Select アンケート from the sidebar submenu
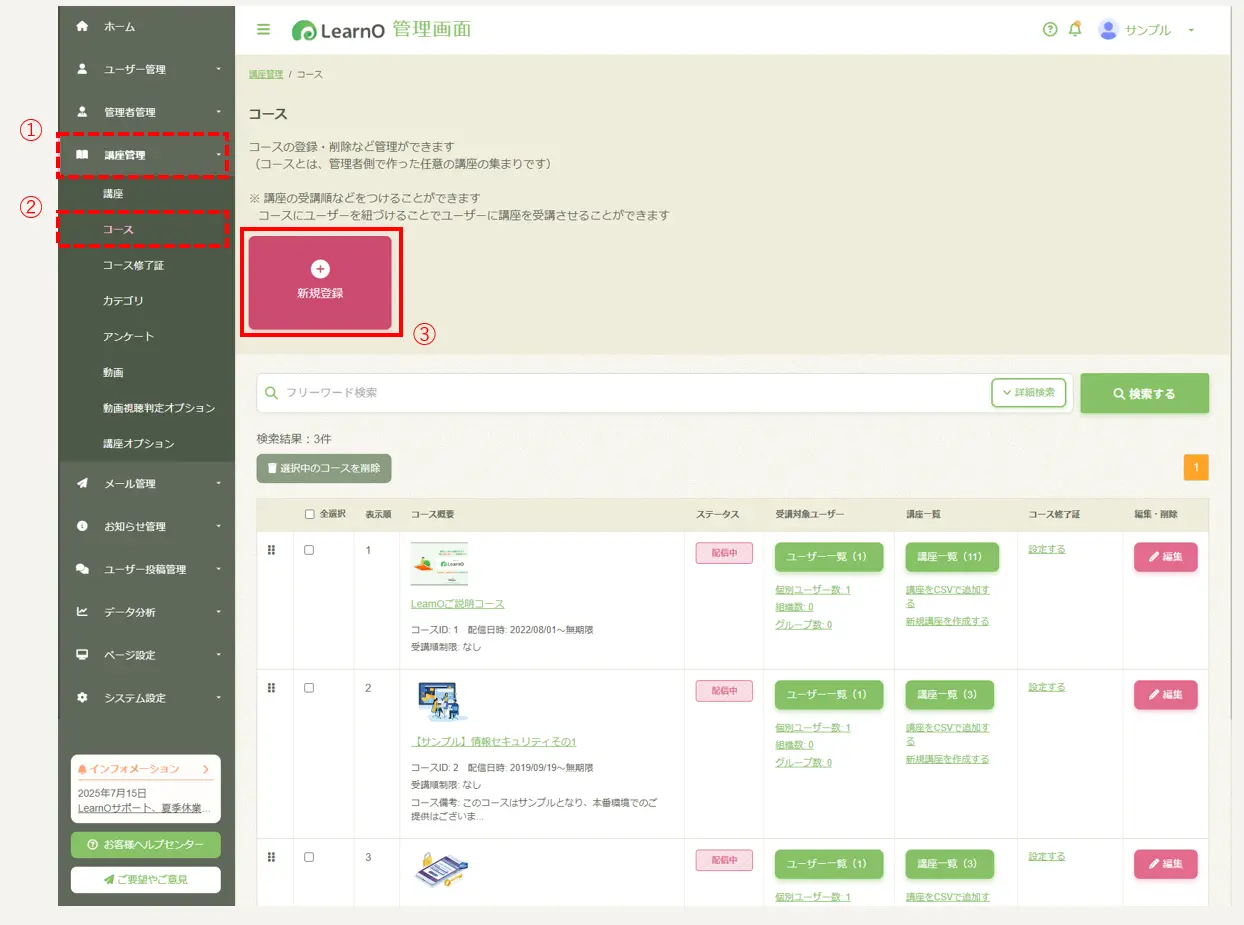This screenshot has height=925, width=1244. [128, 337]
